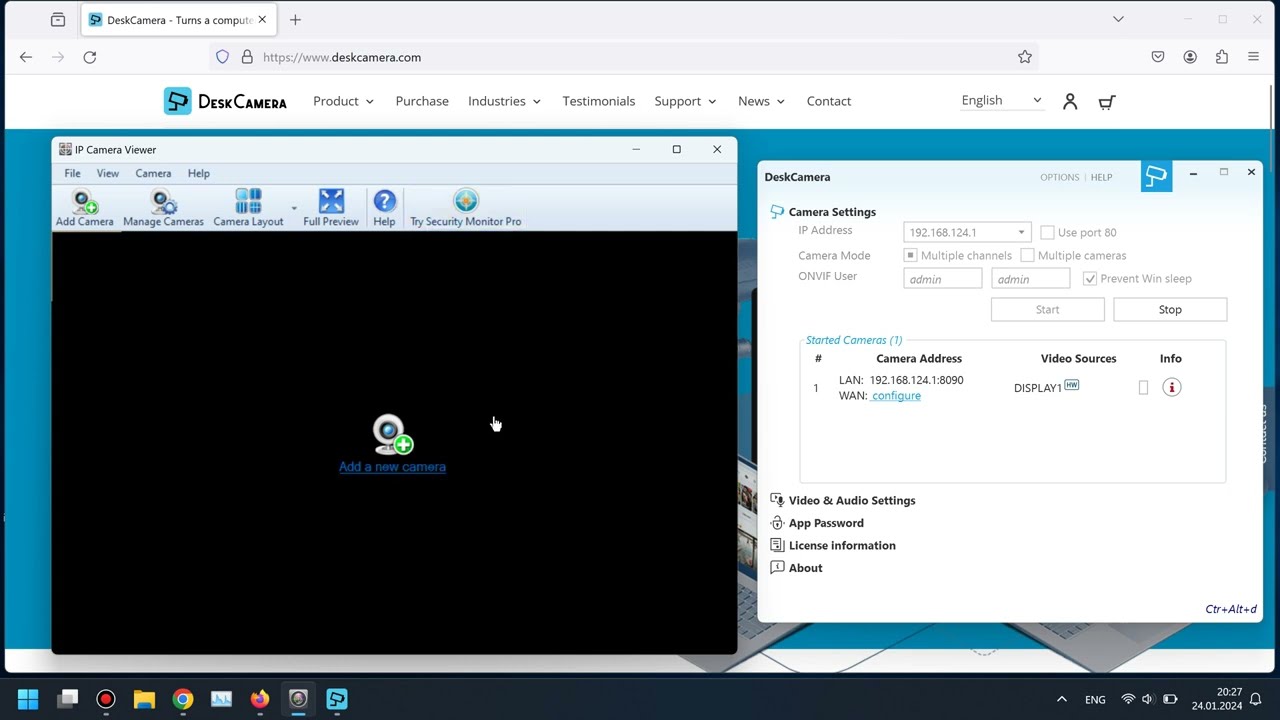1280x720 pixels.
Task: Click the Camera Layout toolbar button
Action: tap(248, 208)
